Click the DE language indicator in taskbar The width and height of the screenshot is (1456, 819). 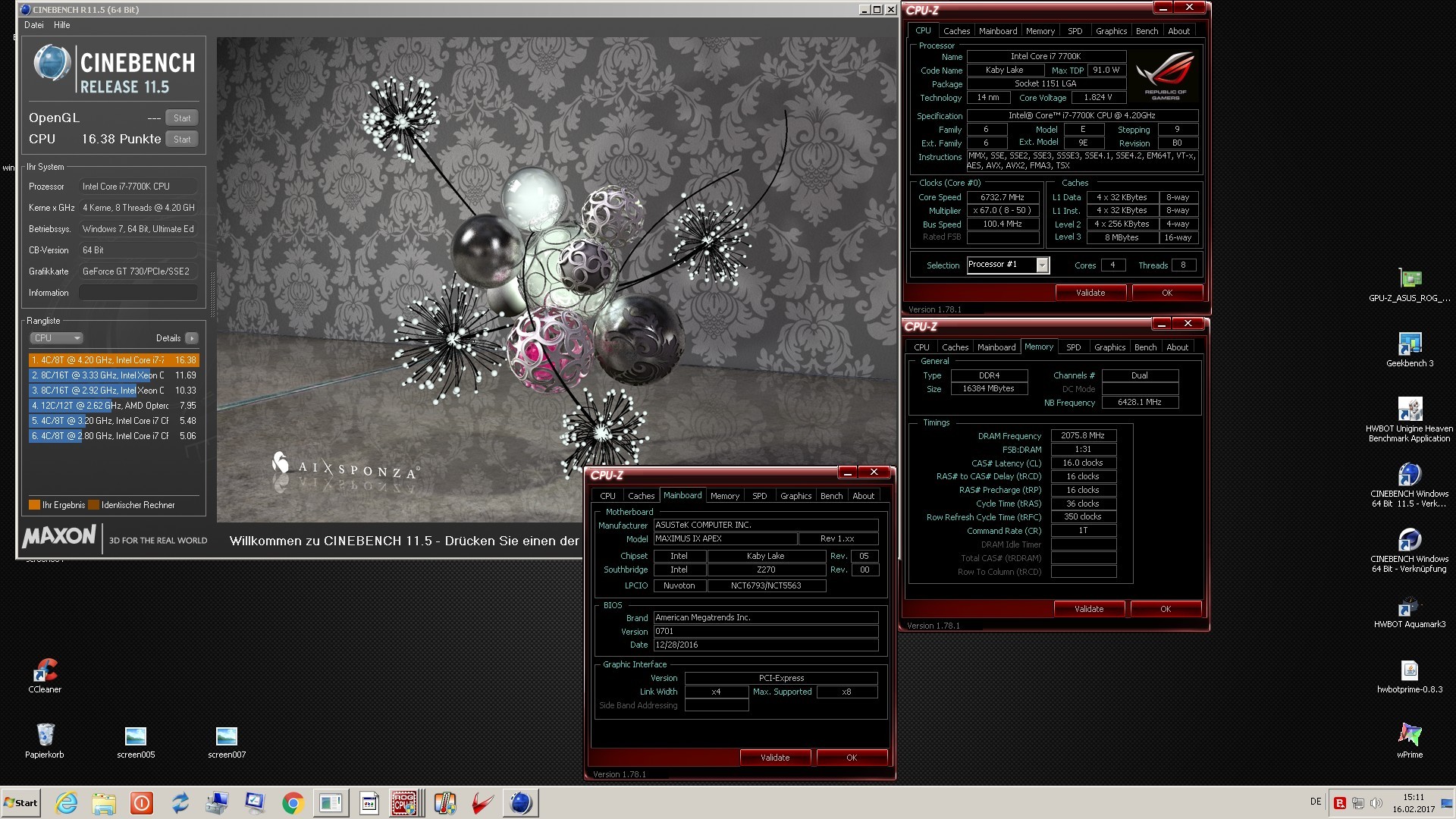[x=1316, y=802]
